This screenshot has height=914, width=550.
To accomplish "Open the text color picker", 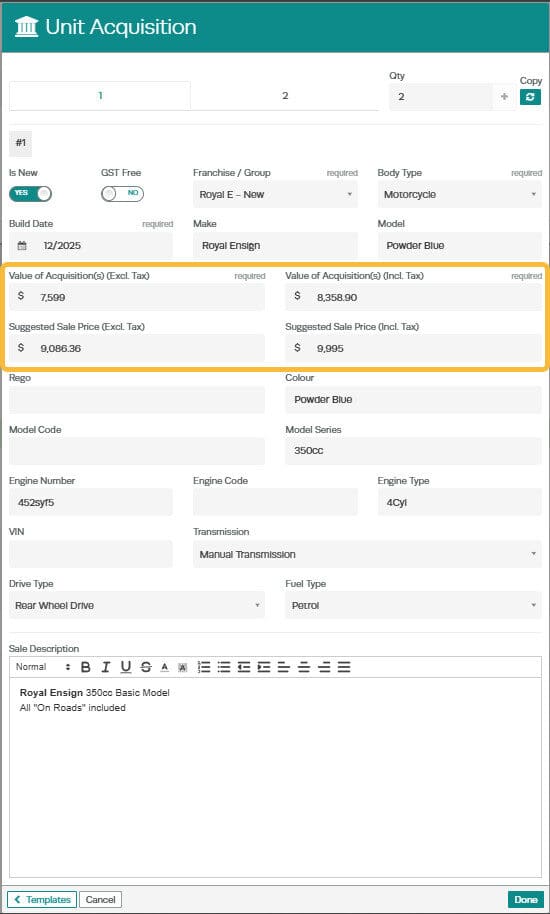I will click(164, 667).
